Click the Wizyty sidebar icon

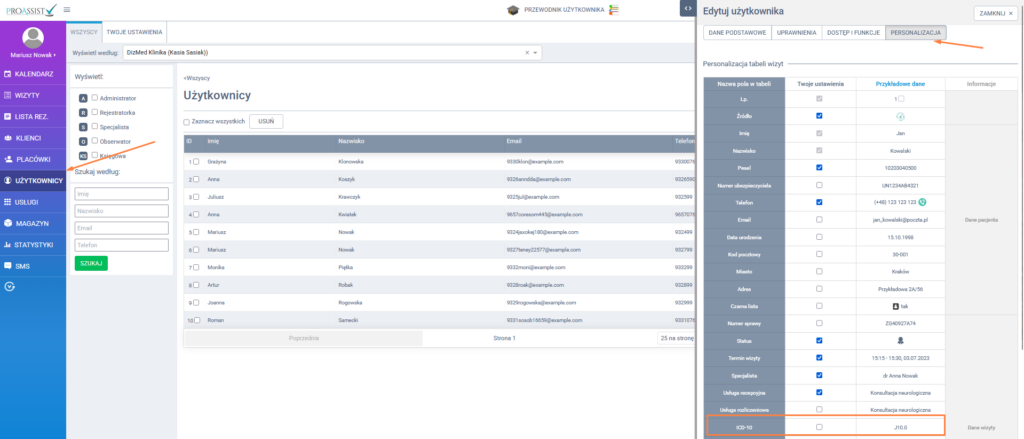(9, 95)
